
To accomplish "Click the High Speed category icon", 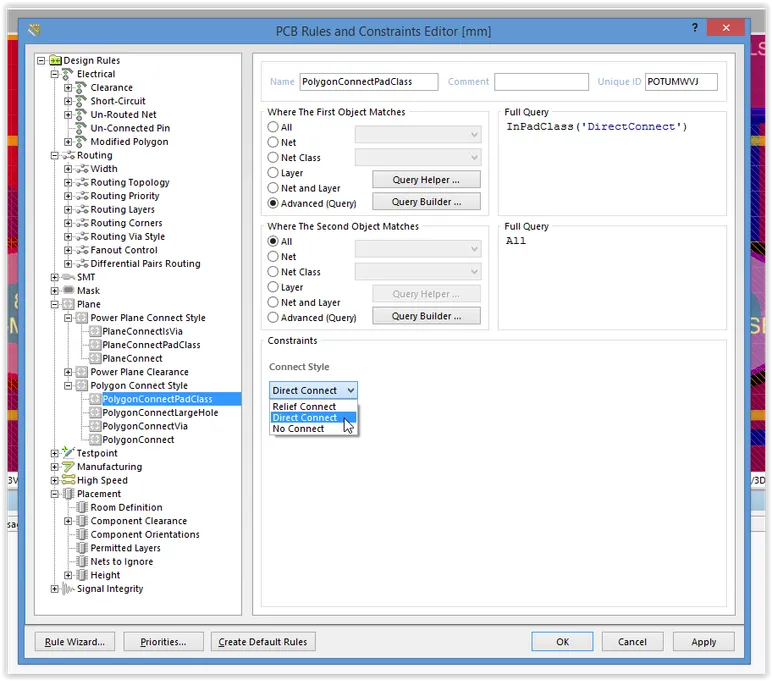I will (68, 480).
